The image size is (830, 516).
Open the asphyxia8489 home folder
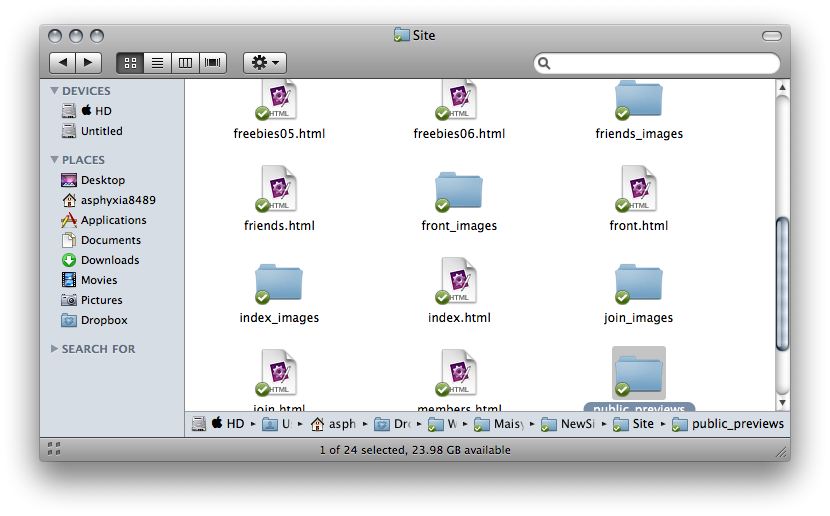[x=109, y=200]
